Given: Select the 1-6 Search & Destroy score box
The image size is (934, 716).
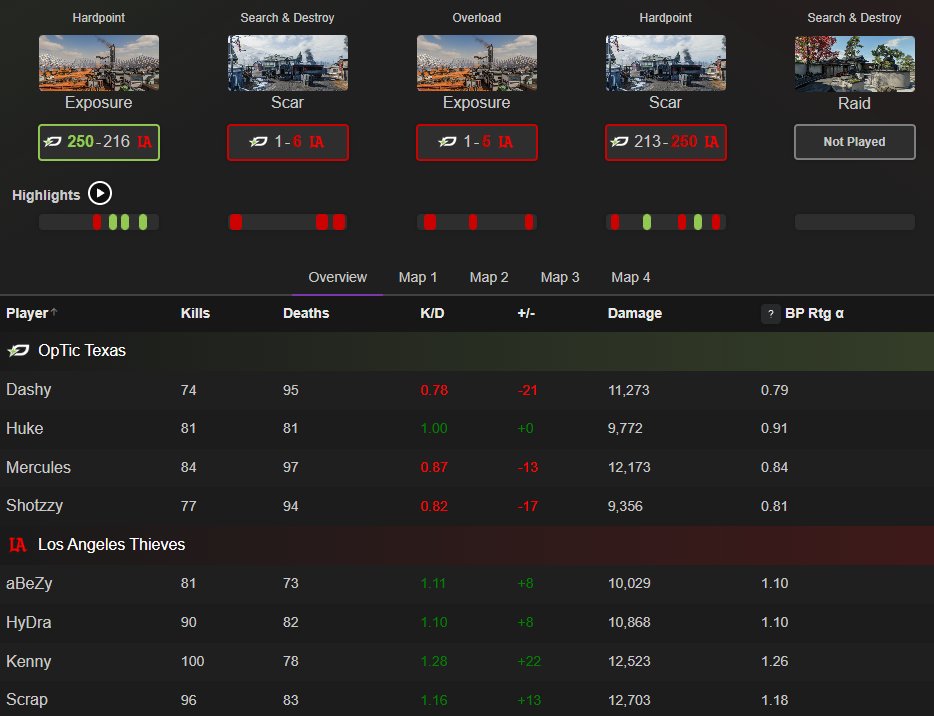Looking at the screenshot, I should pyautogui.click(x=288, y=142).
